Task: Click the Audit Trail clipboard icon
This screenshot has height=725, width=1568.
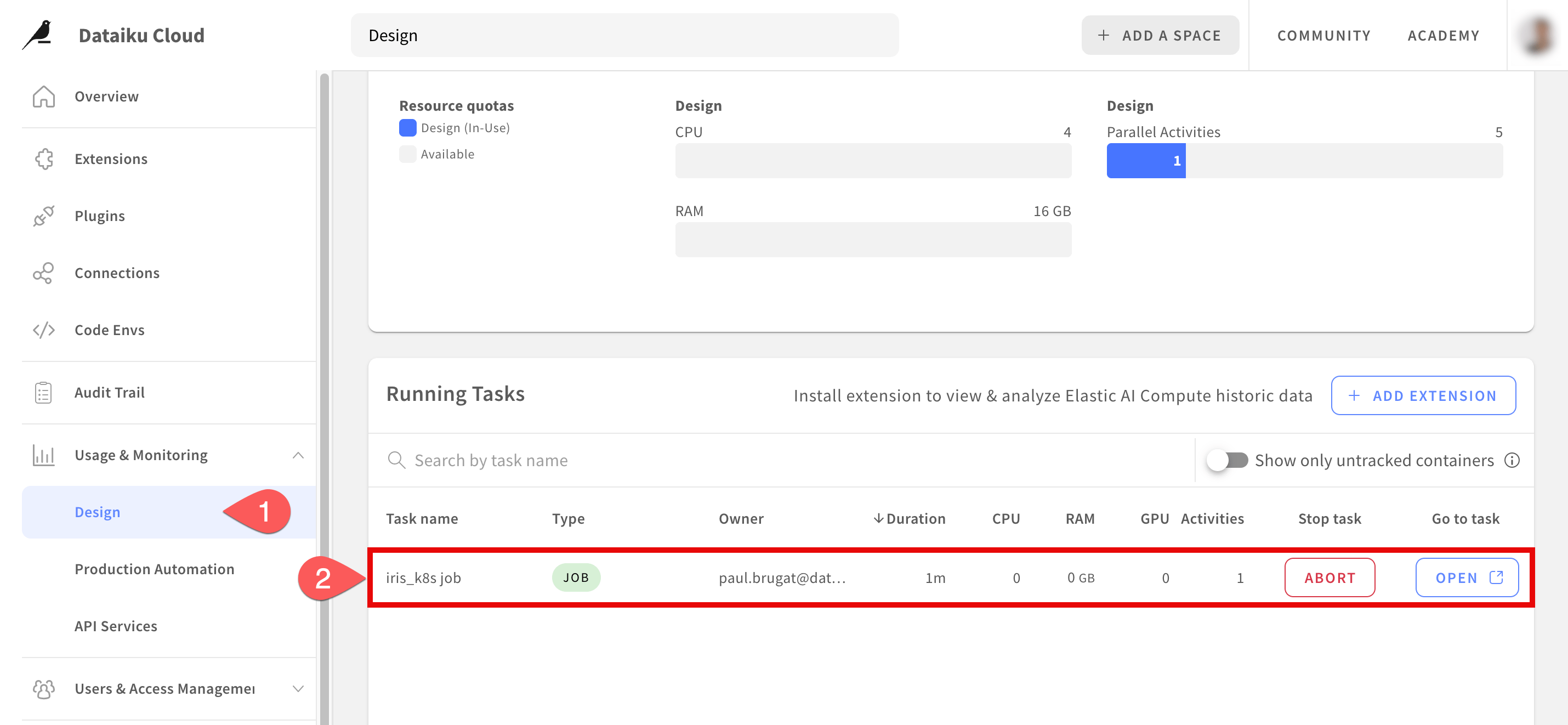Action: click(x=44, y=393)
